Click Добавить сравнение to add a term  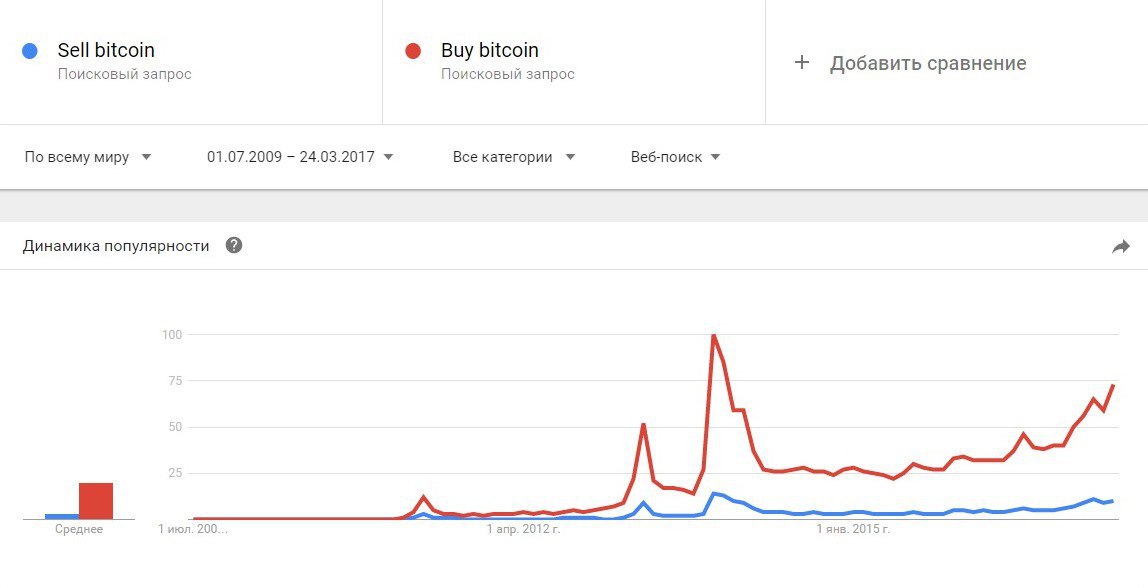point(928,63)
